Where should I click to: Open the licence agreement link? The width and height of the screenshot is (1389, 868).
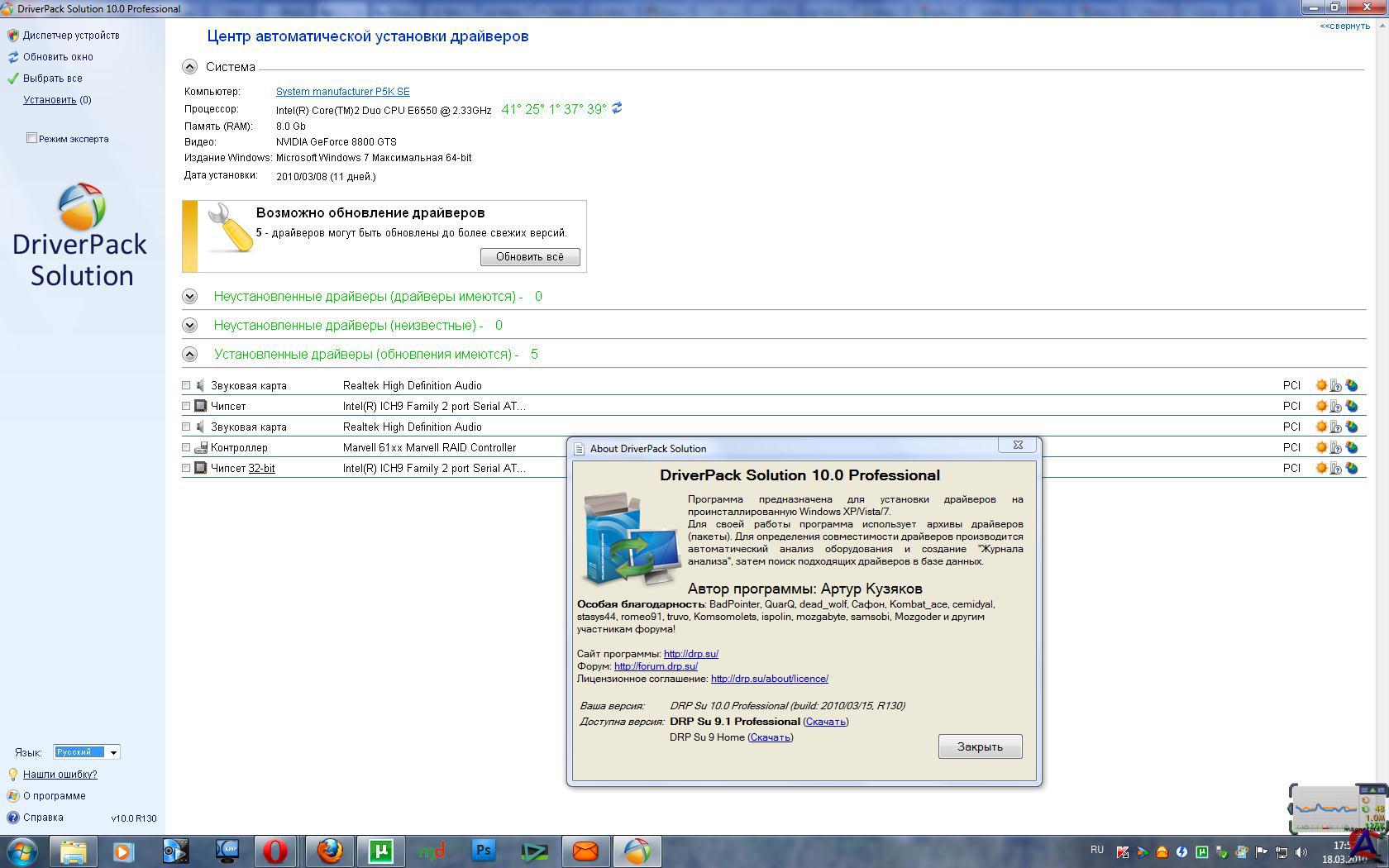point(769,679)
